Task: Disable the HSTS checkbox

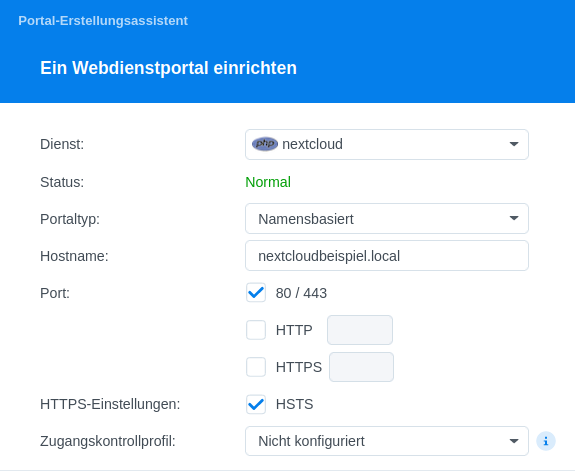Action: pos(256,404)
